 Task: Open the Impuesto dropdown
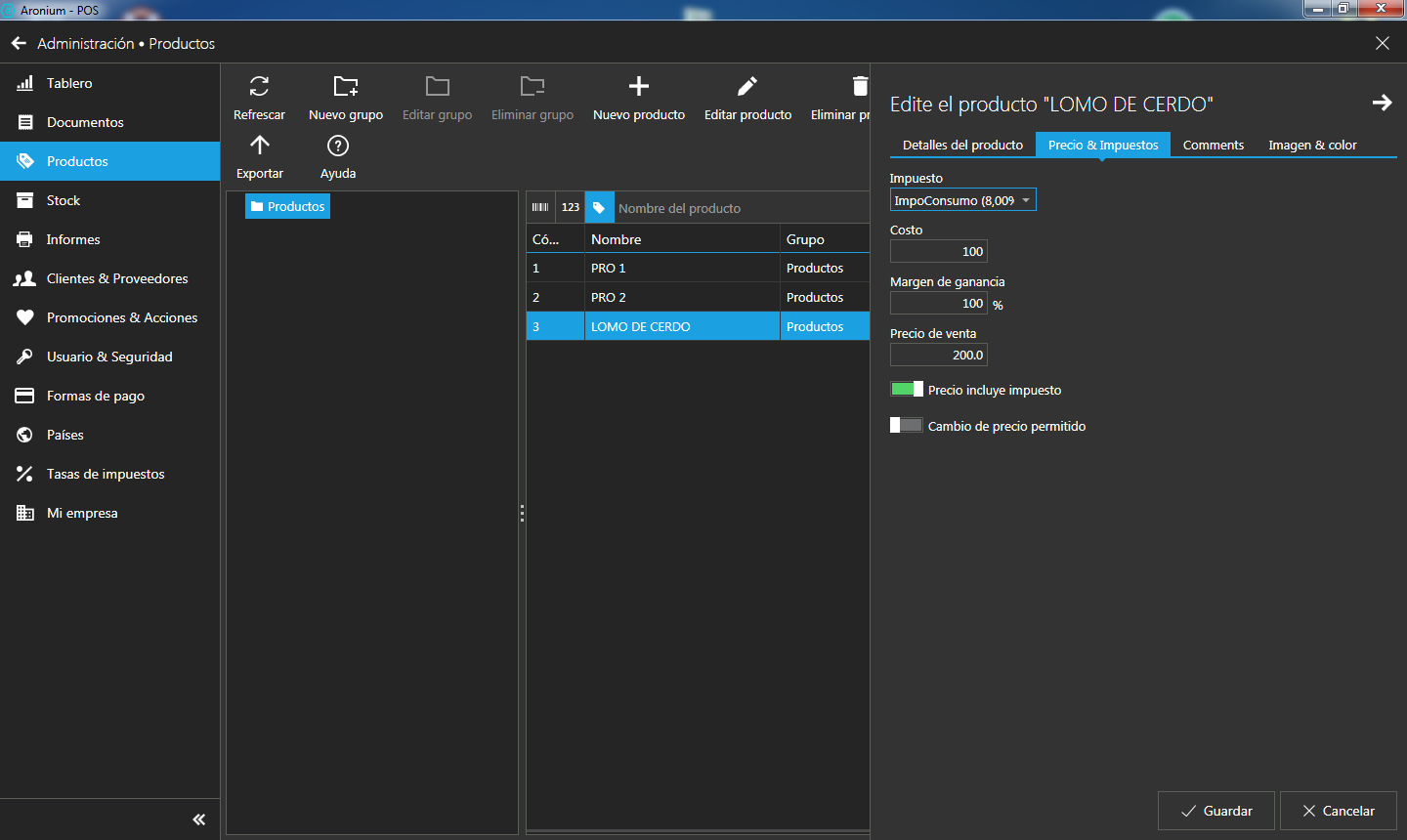click(962, 200)
